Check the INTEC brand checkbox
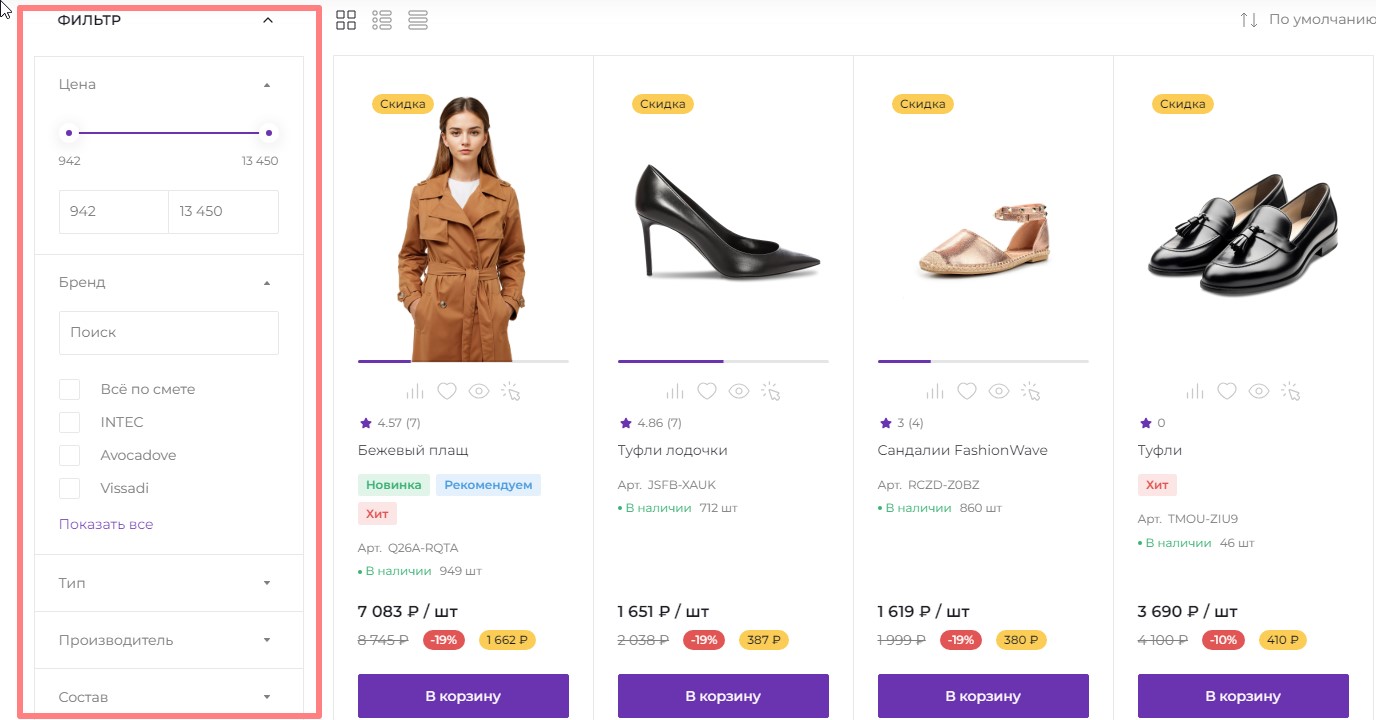Screen dimensions: 1376x720 (x=69, y=422)
